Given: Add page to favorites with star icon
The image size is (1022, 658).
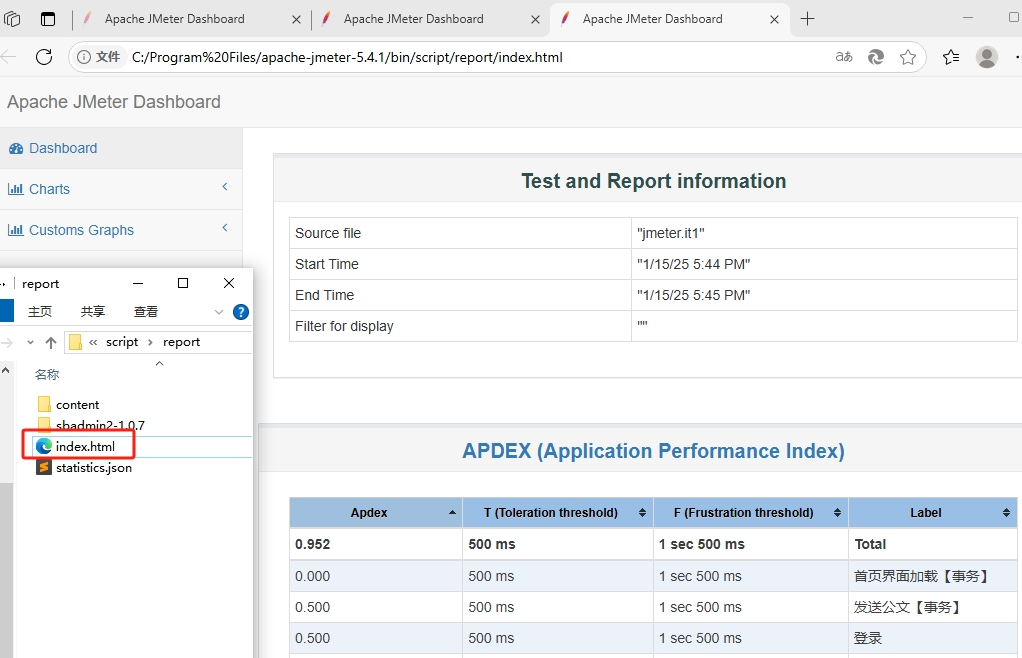Looking at the screenshot, I should (x=908, y=57).
